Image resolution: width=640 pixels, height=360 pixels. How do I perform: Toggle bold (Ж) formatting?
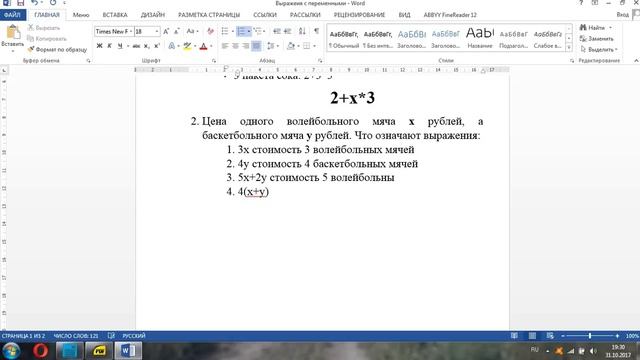click(x=99, y=46)
